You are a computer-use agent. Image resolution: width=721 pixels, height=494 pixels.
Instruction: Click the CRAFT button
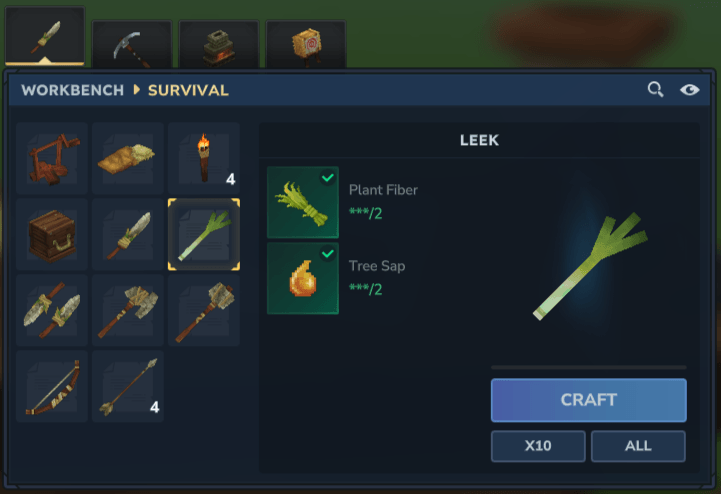click(x=589, y=400)
